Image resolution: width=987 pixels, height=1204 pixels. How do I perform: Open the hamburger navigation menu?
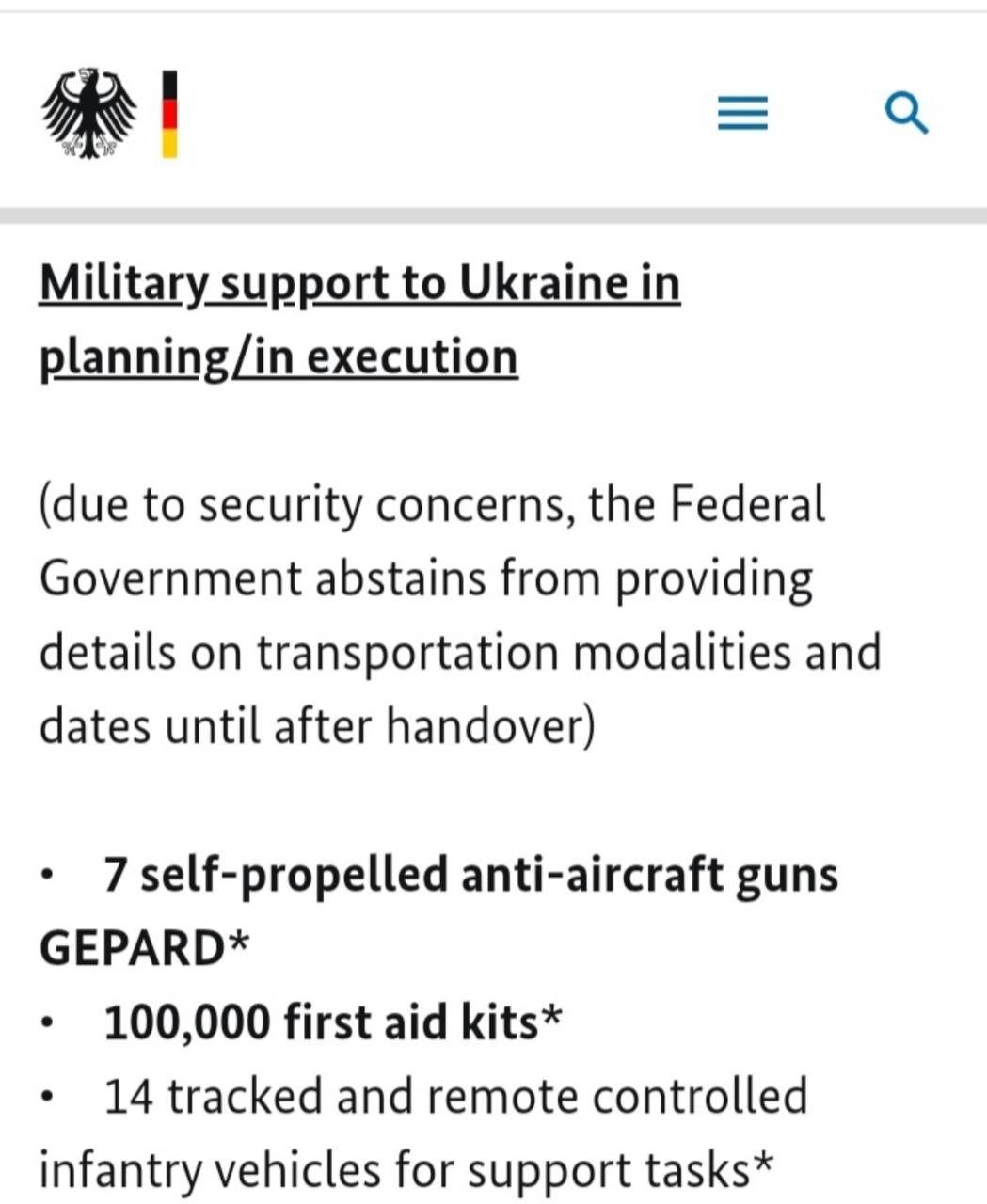pyautogui.click(x=742, y=114)
